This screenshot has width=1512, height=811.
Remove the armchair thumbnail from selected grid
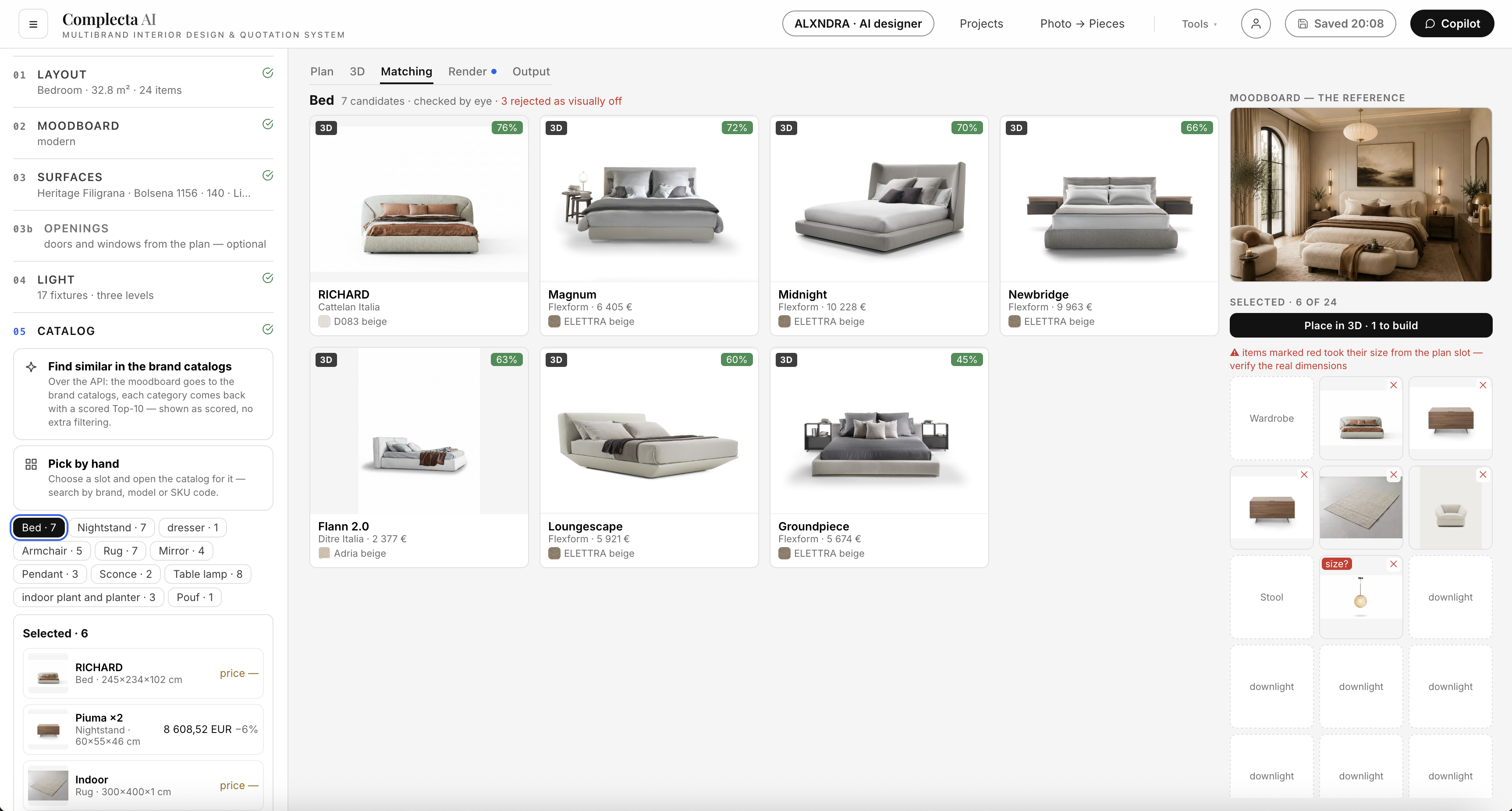[x=1483, y=474]
